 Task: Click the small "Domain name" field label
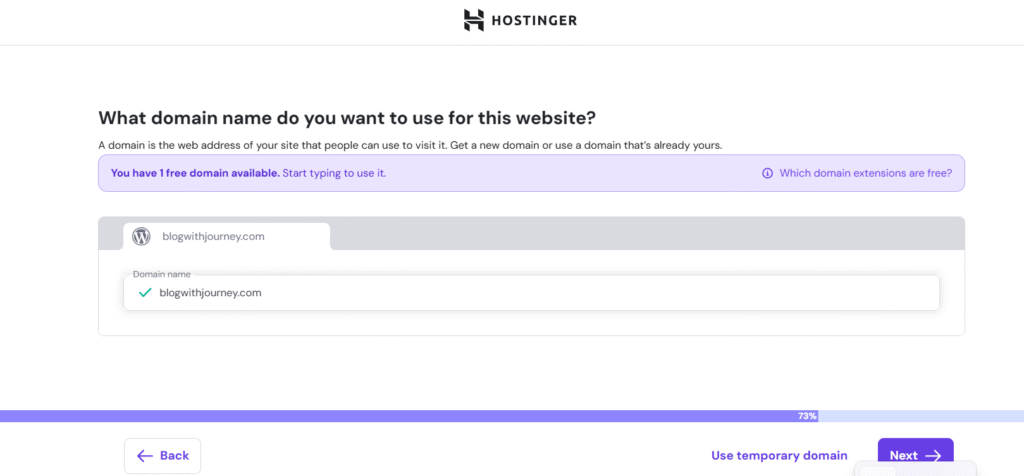(x=161, y=274)
